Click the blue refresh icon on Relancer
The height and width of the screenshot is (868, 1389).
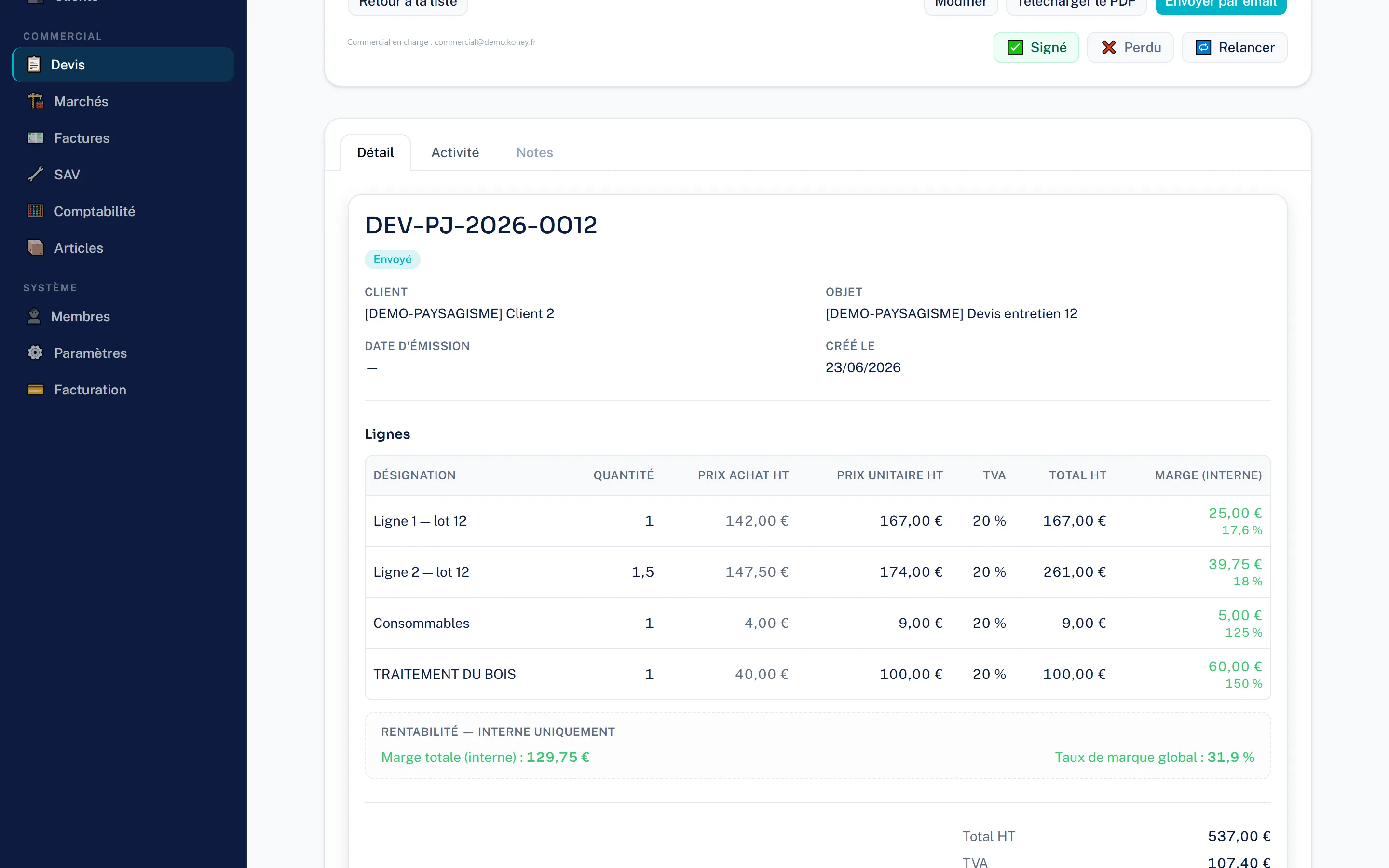(x=1203, y=47)
